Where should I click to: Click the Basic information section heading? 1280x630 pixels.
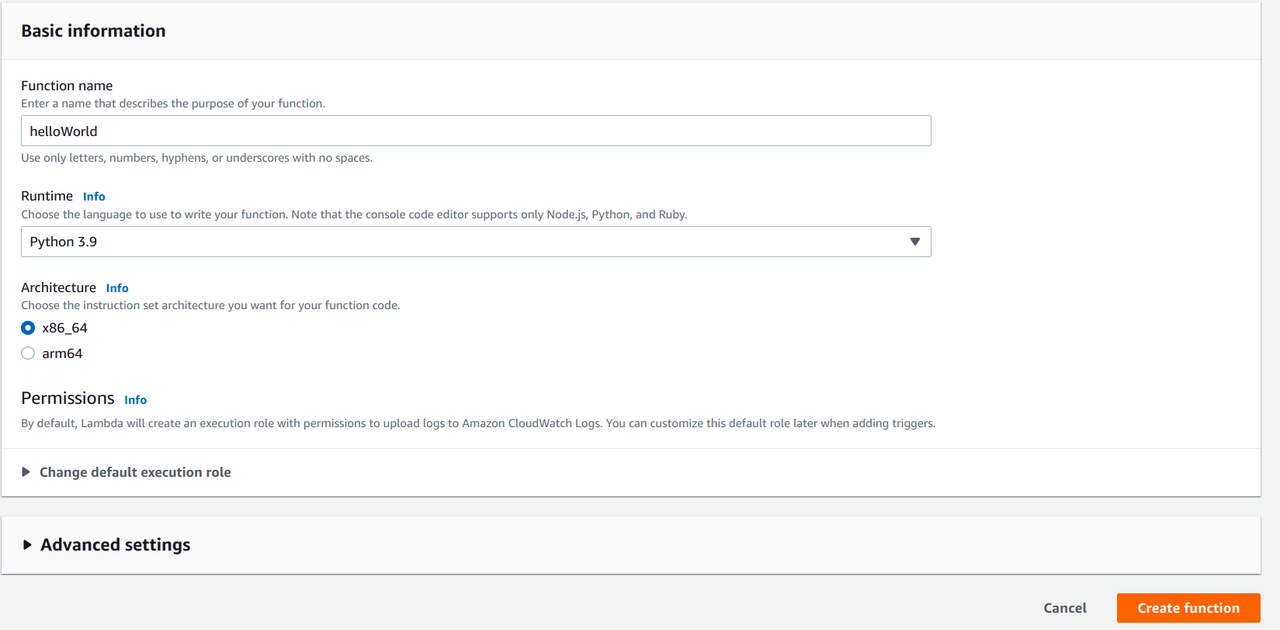[93, 31]
